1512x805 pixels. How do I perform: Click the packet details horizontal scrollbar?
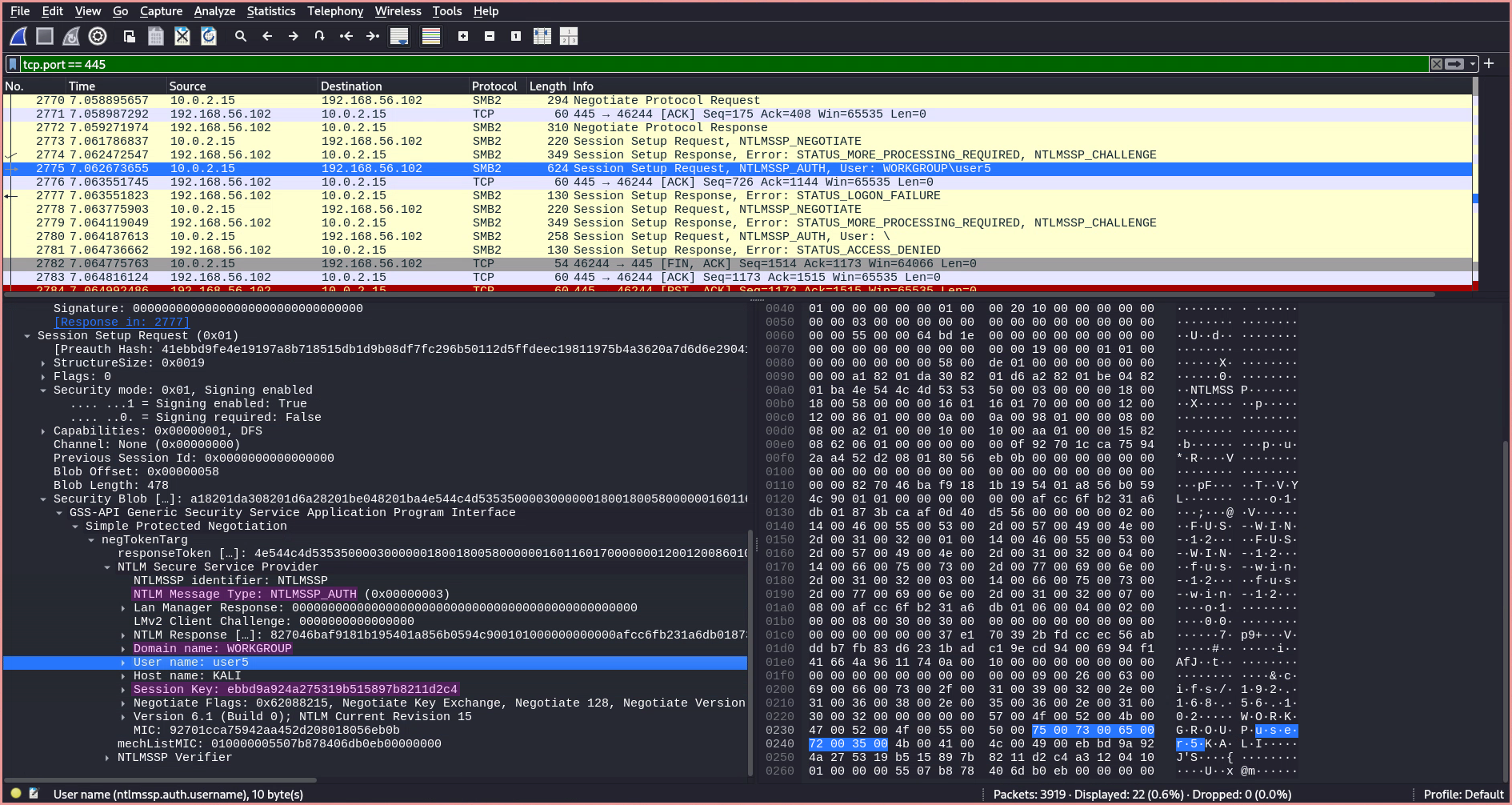point(160,779)
